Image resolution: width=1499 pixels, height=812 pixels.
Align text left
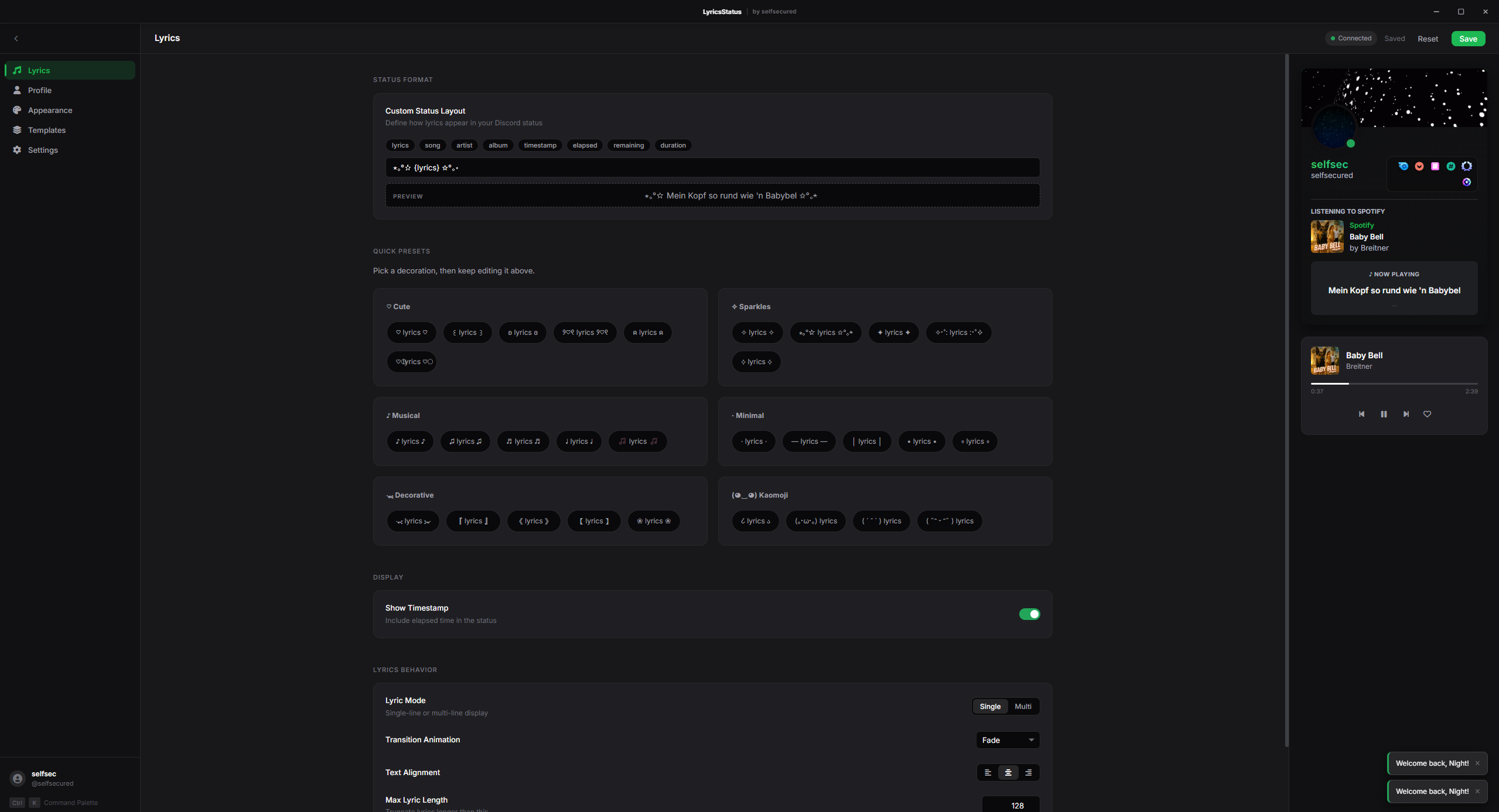988,773
